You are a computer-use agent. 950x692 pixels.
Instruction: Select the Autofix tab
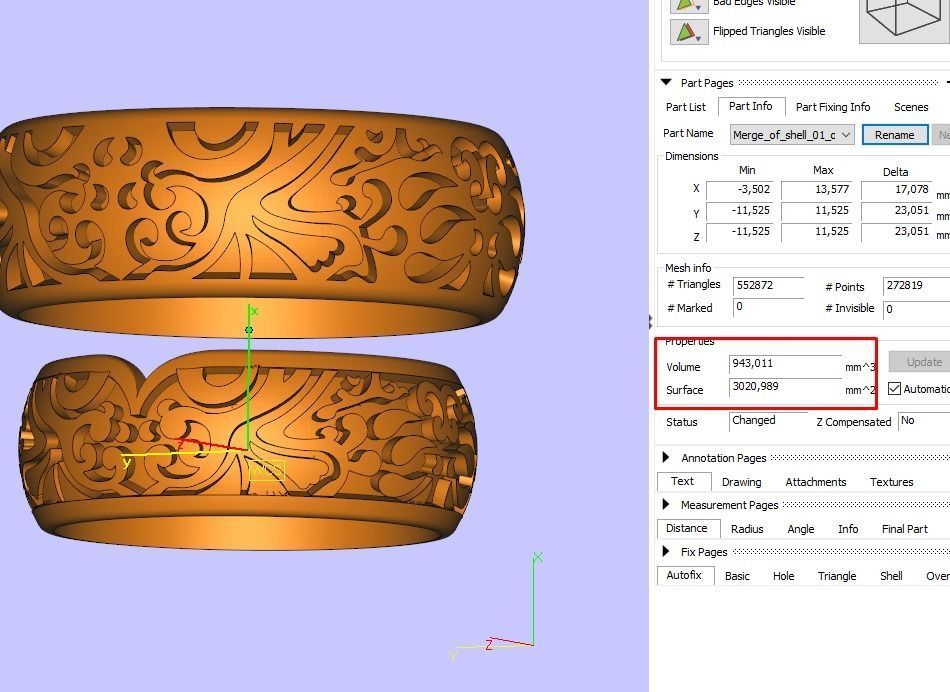(684, 575)
